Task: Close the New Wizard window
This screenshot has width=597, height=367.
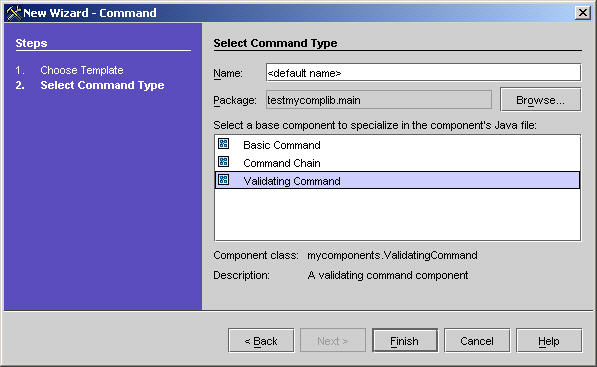Action: click(583, 13)
